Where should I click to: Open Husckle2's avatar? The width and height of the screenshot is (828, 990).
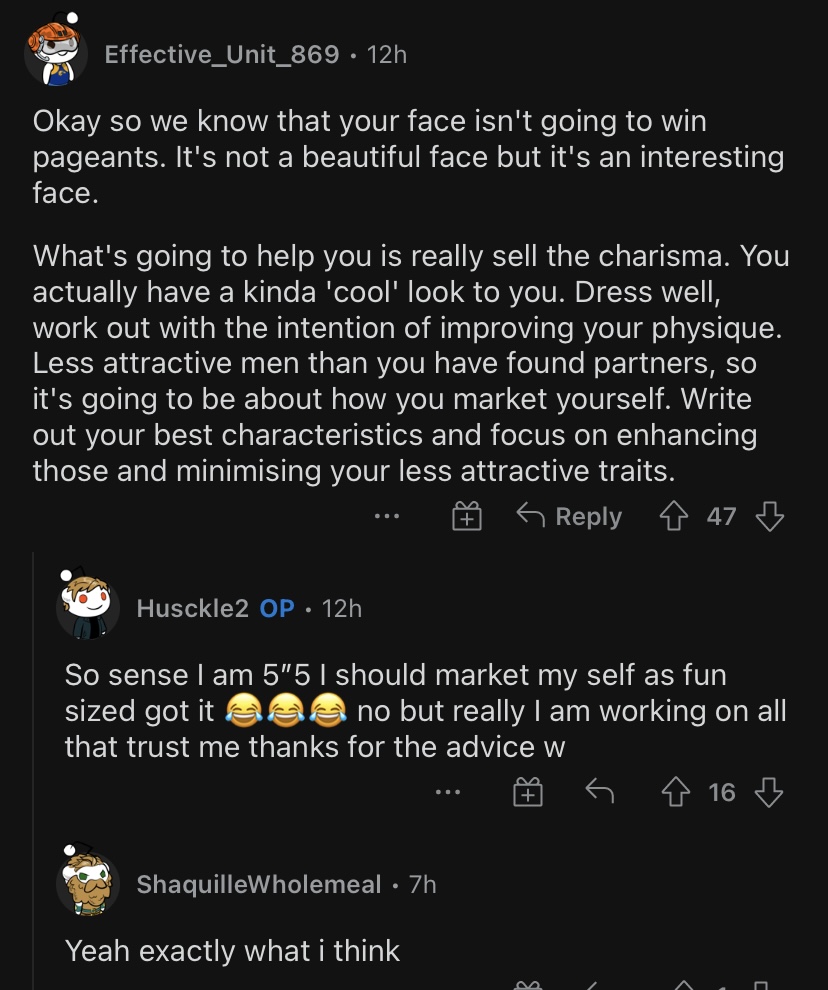87,605
